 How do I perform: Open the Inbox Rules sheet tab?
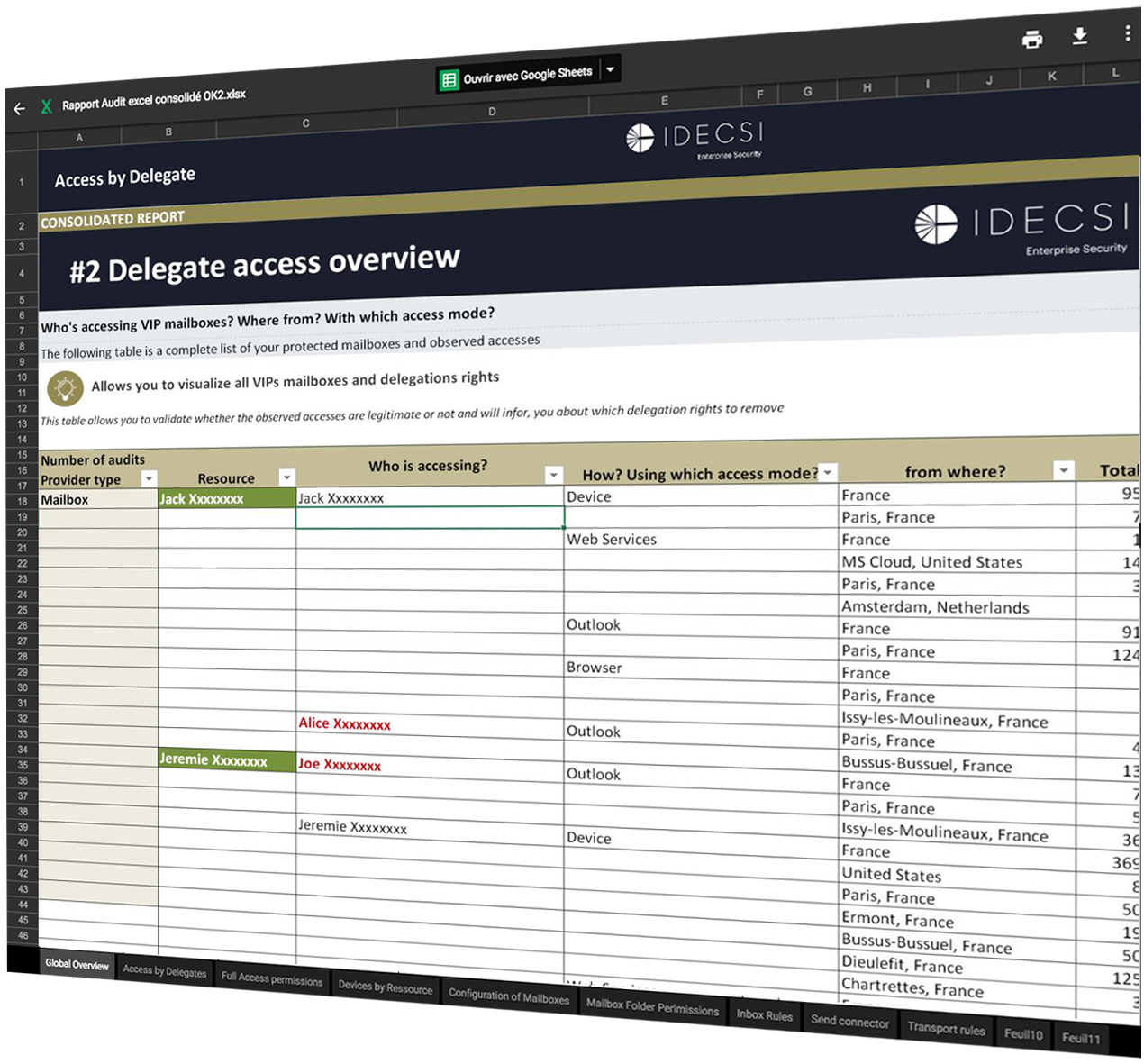point(764,1015)
